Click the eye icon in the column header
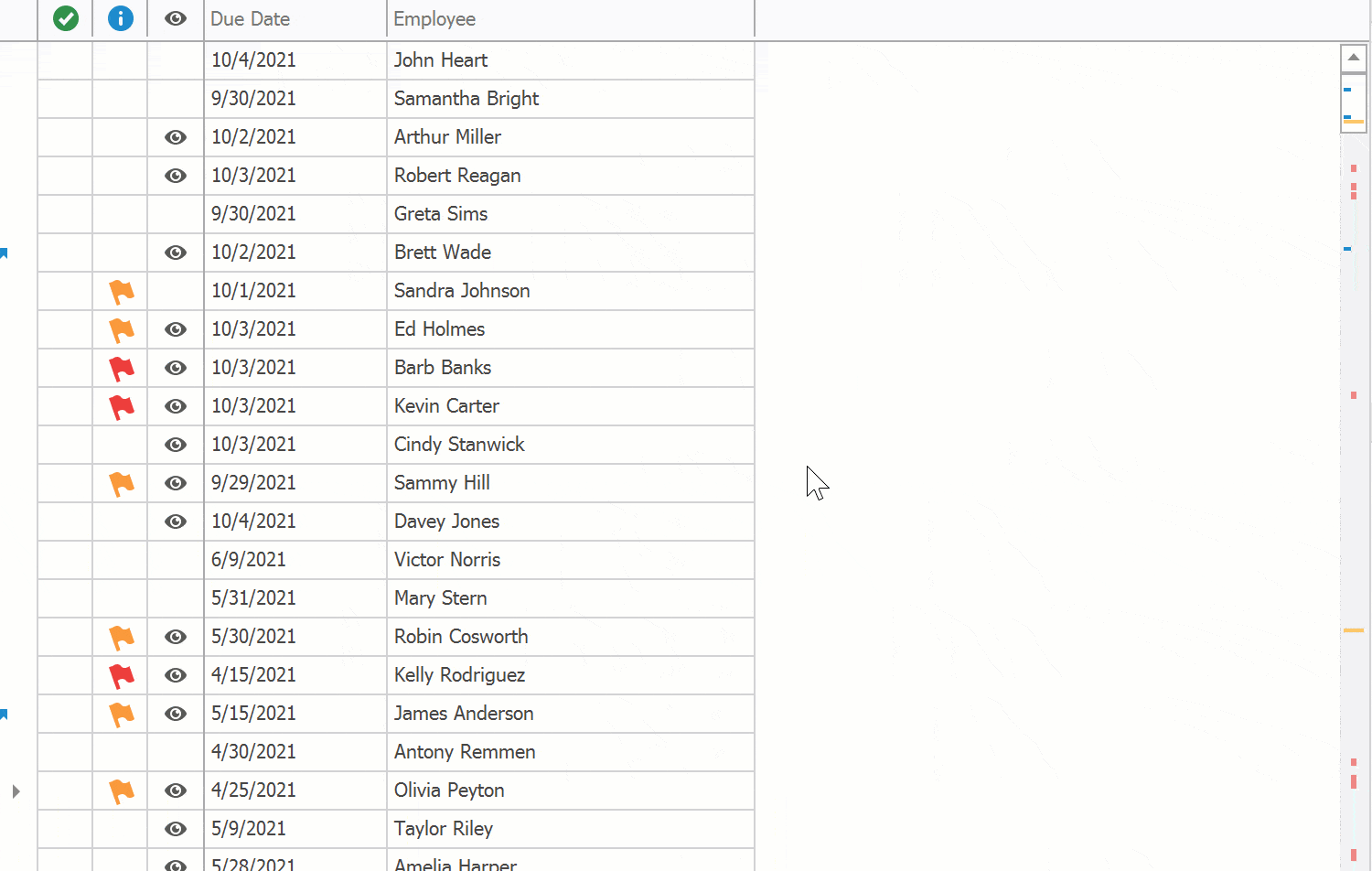The height and width of the screenshot is (871, 1372). point(175,18)
